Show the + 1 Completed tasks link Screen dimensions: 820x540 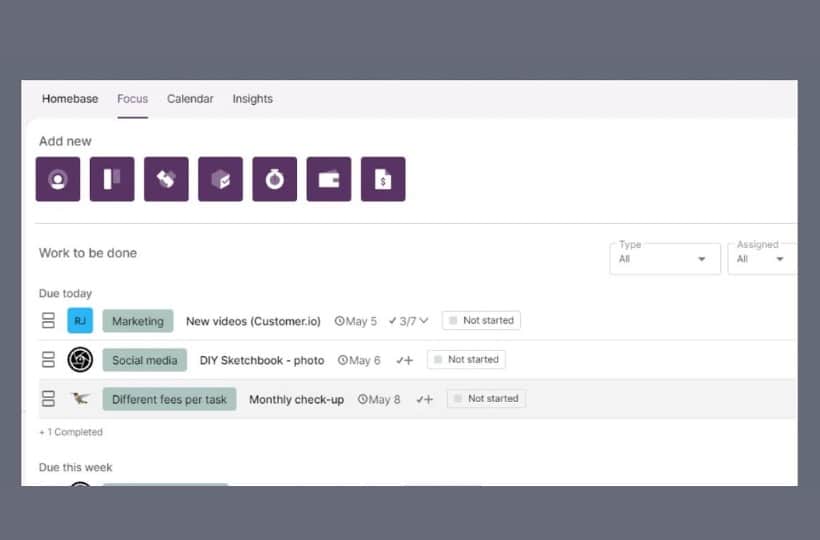coord(71,432)
